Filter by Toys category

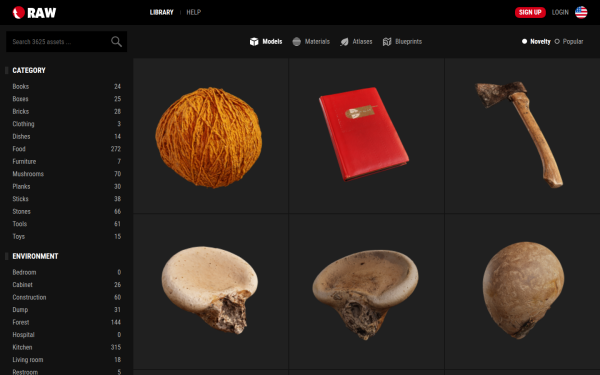pyautogui.click(x=67, y=236)
